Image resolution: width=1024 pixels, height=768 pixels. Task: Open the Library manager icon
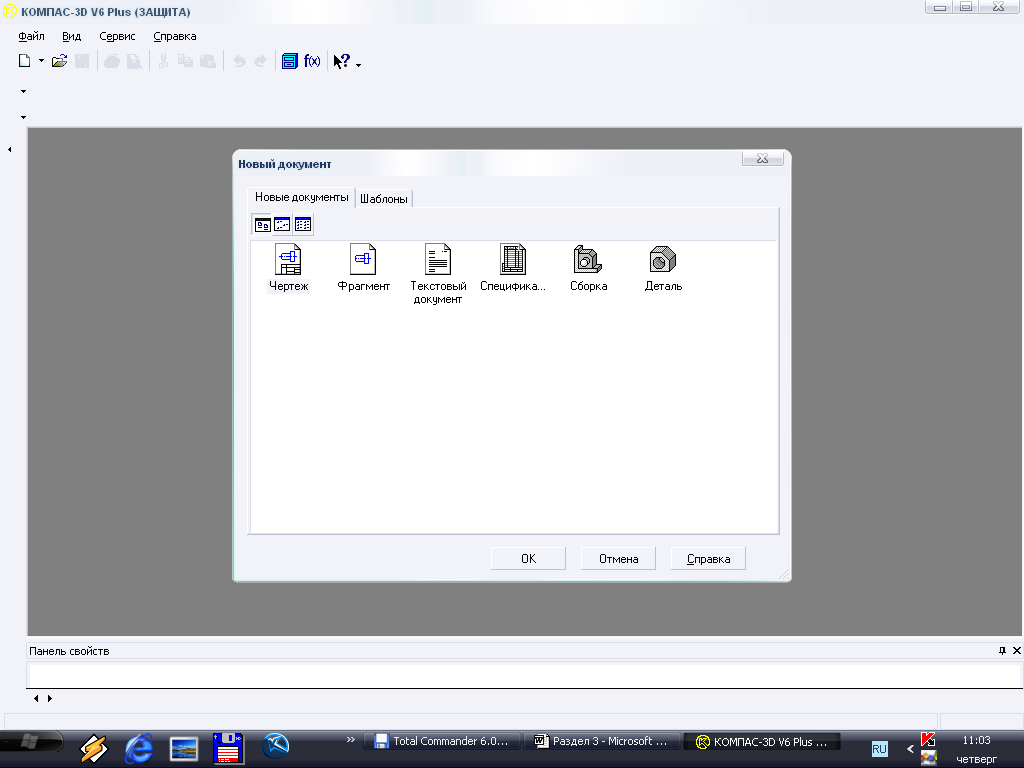pos(290,61)
